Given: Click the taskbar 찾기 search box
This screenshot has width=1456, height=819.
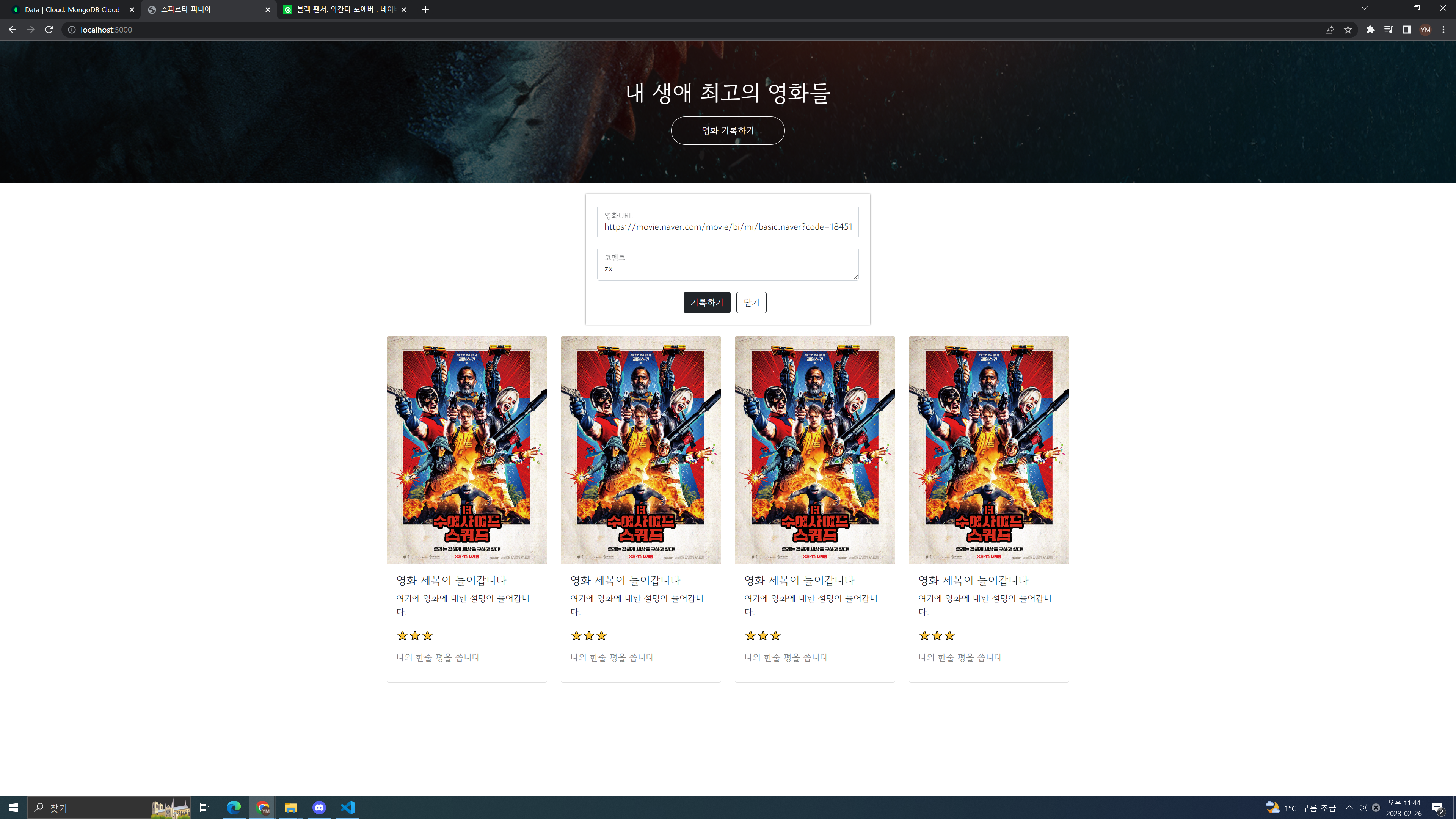Looking at the screenshot, I should (x=109, y=808).
